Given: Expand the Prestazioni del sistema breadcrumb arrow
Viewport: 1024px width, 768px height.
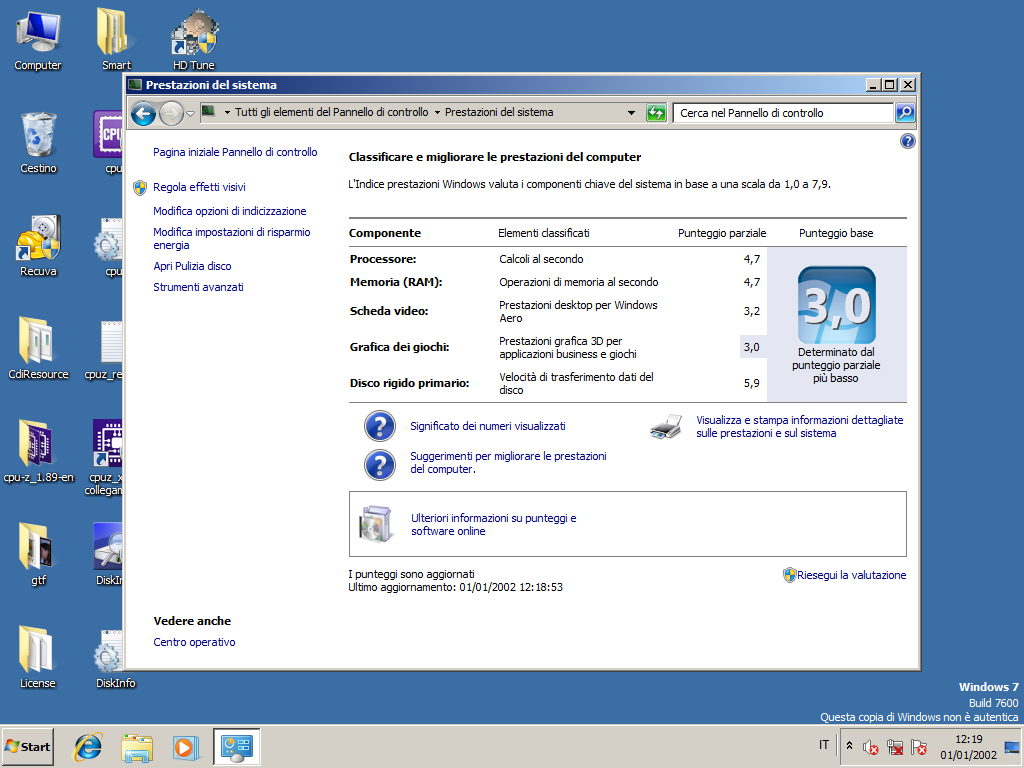Looking at the screenshot, I should [437, 113].
